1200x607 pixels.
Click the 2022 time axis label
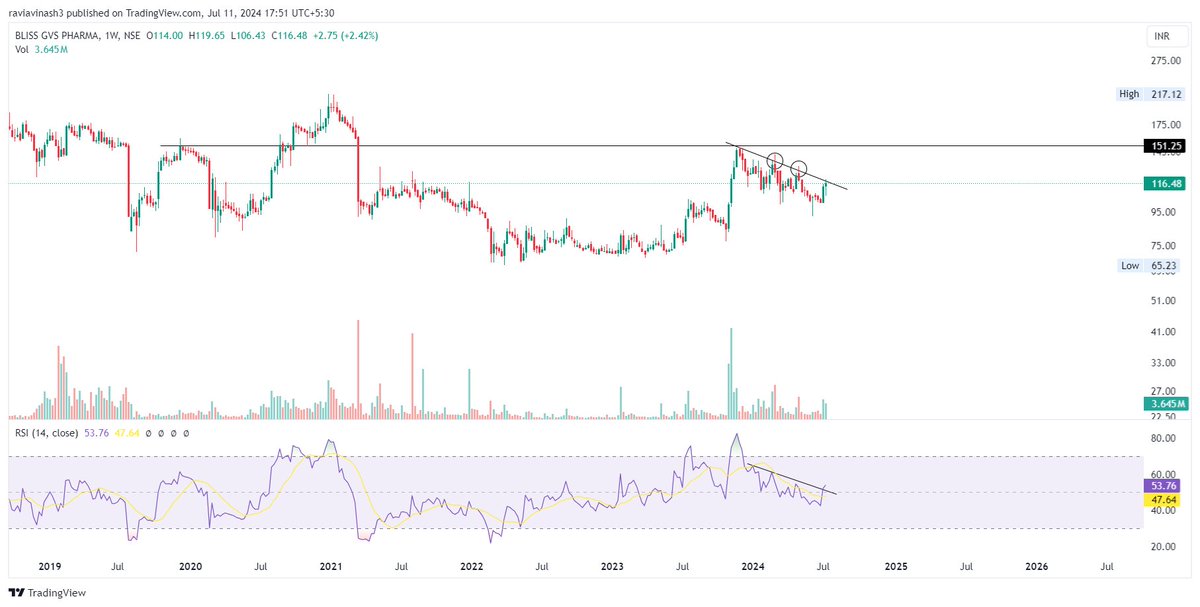472,566
